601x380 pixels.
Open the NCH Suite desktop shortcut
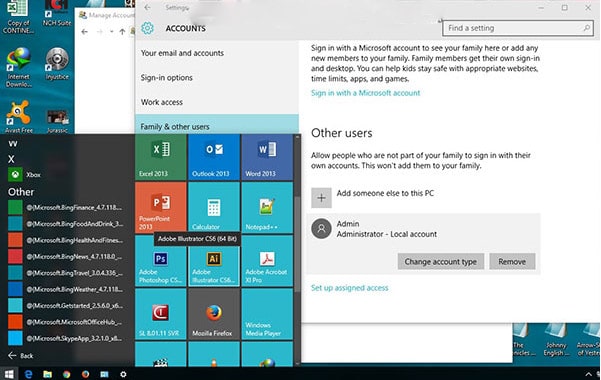[x=57, y=13]
